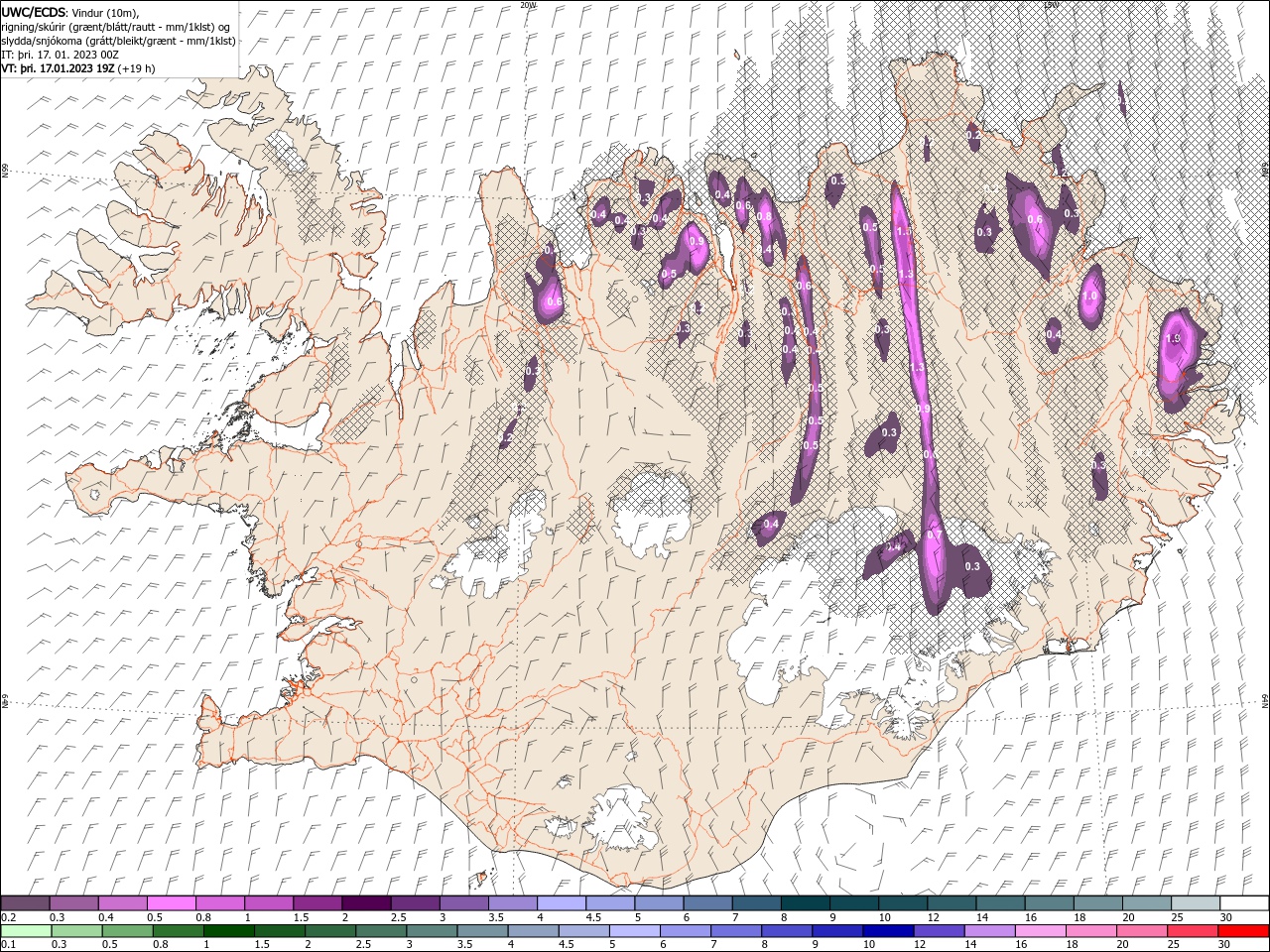
Task: Click the 15W longitude label
Action: click(1051, 5)
